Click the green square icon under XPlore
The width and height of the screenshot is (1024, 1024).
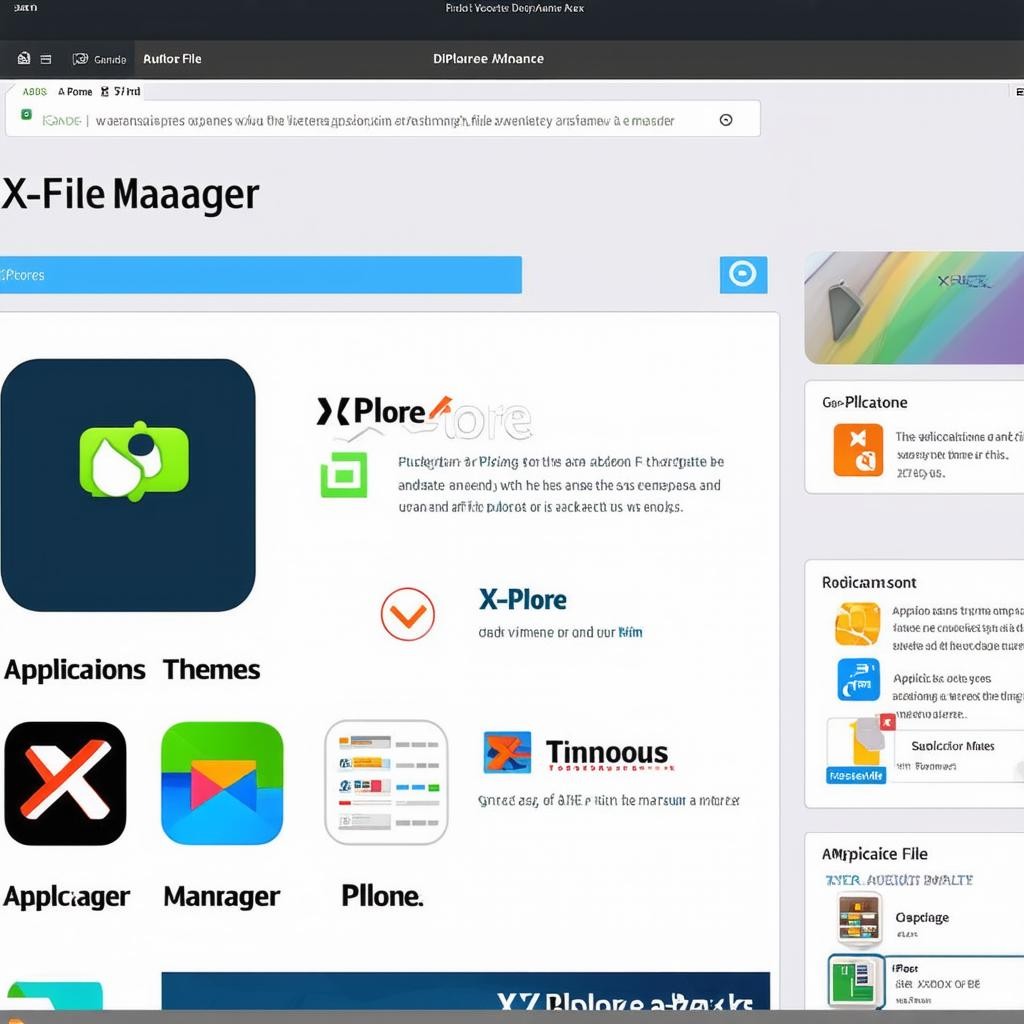click(x=343, y=474)
